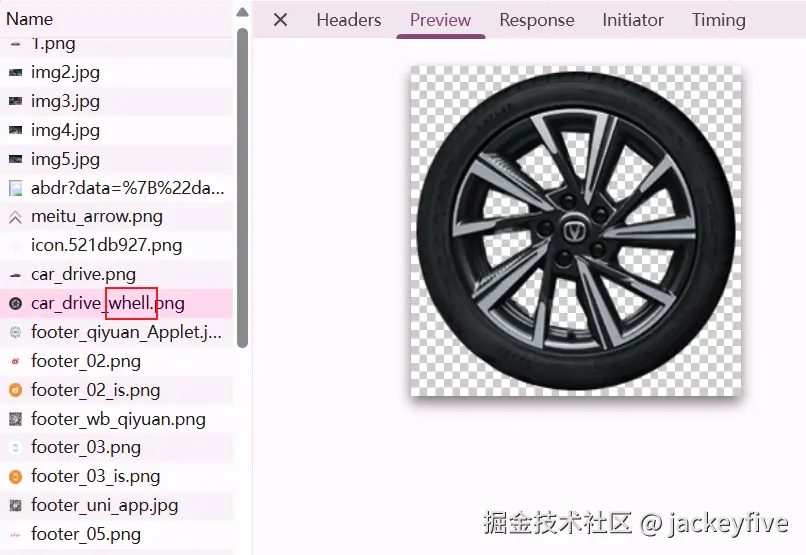Screen dimensions: 806x555
Task: Select the footer_qiyuan_Applet request
Action: 116,332
